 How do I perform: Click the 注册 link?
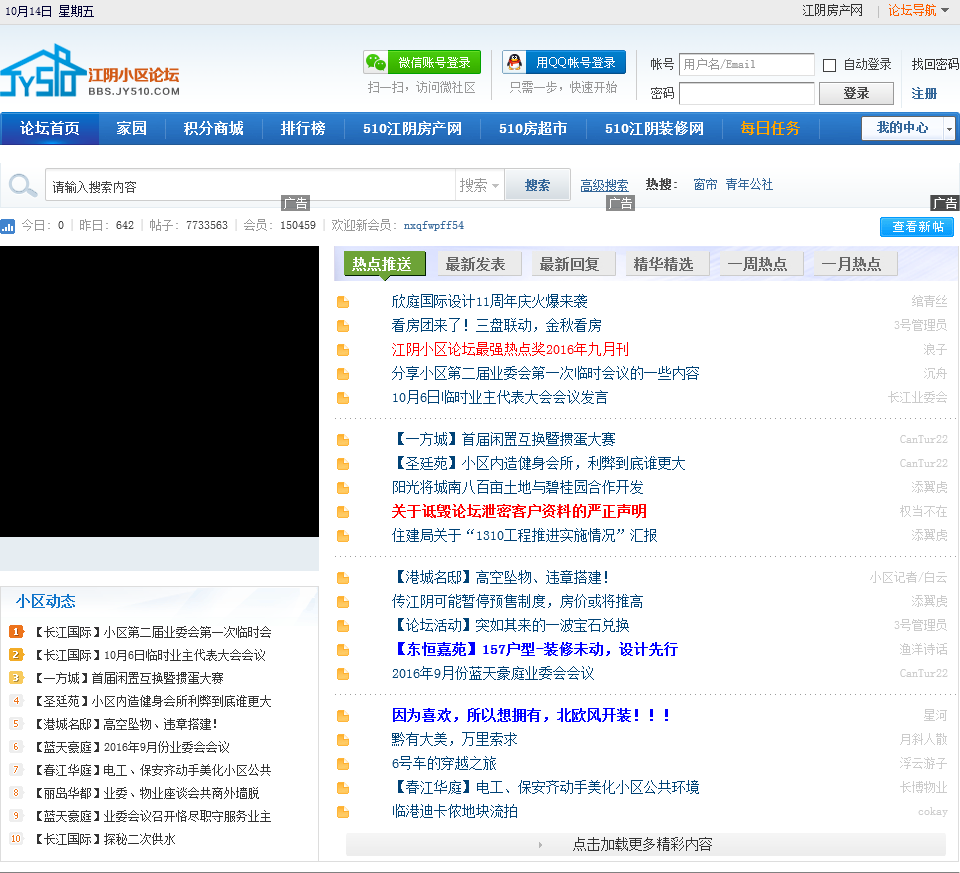(x=924, y=94)
